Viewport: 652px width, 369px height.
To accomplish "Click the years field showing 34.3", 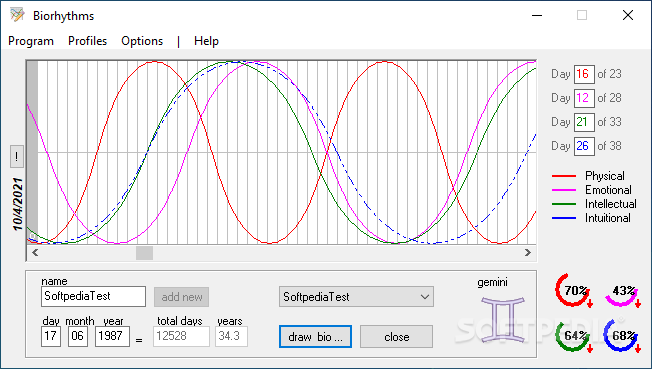I will point(232,336).
